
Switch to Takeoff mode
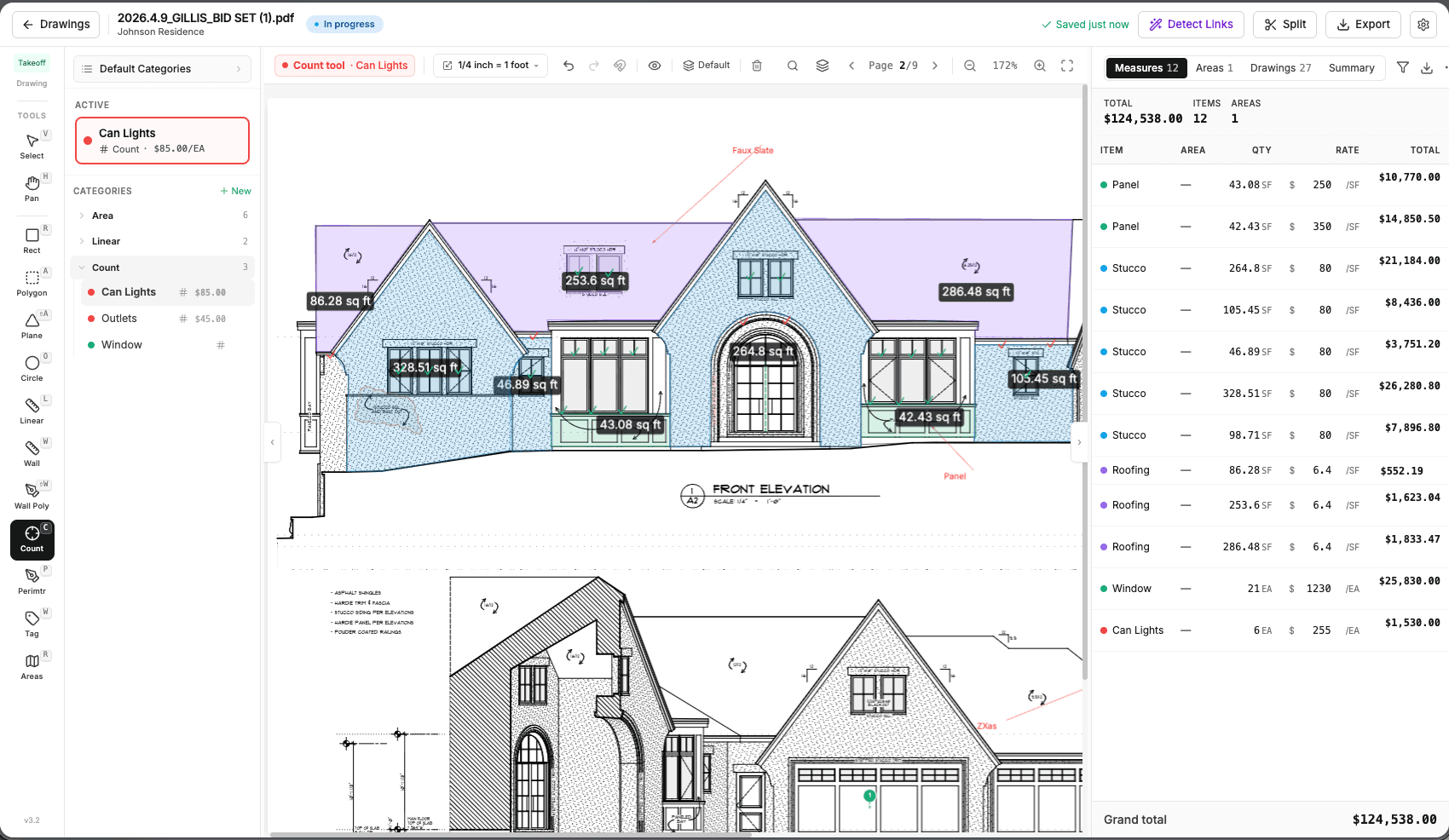tap(32, 63)
